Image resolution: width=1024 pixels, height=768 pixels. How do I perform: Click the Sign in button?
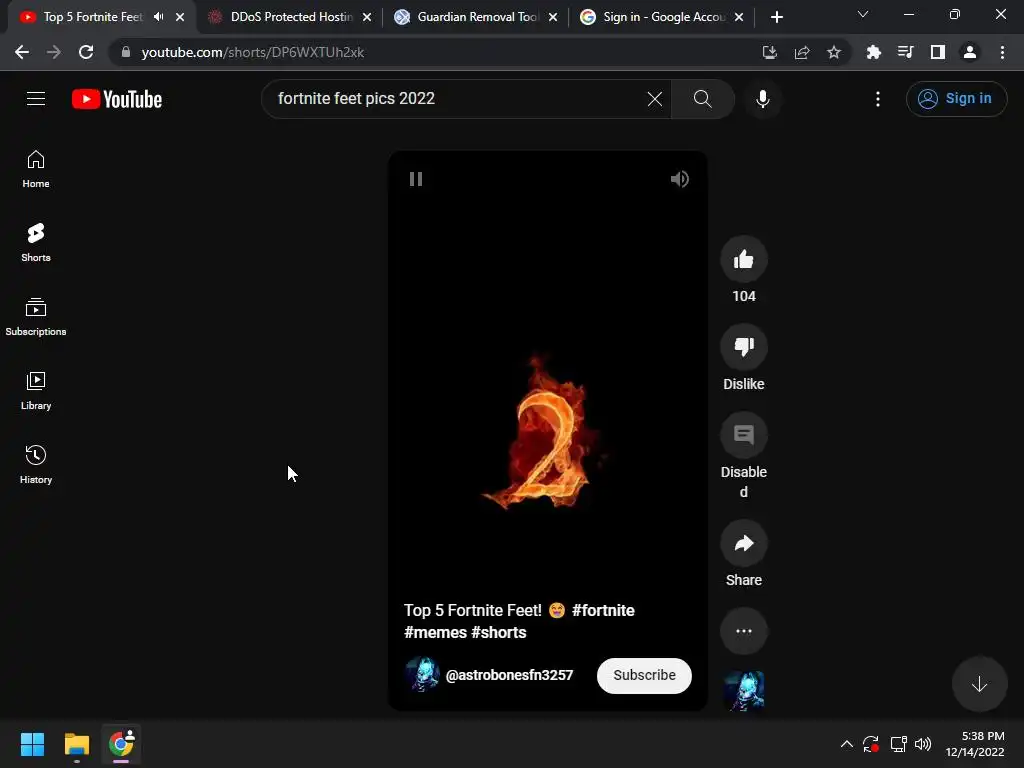pos(956,99)
